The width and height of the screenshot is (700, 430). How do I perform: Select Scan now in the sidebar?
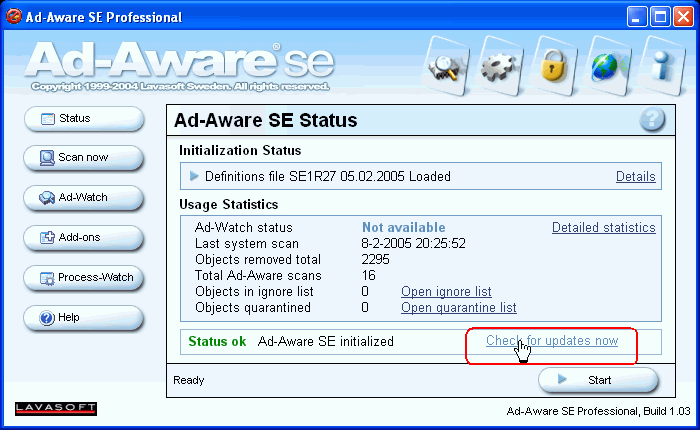point(84,158)
